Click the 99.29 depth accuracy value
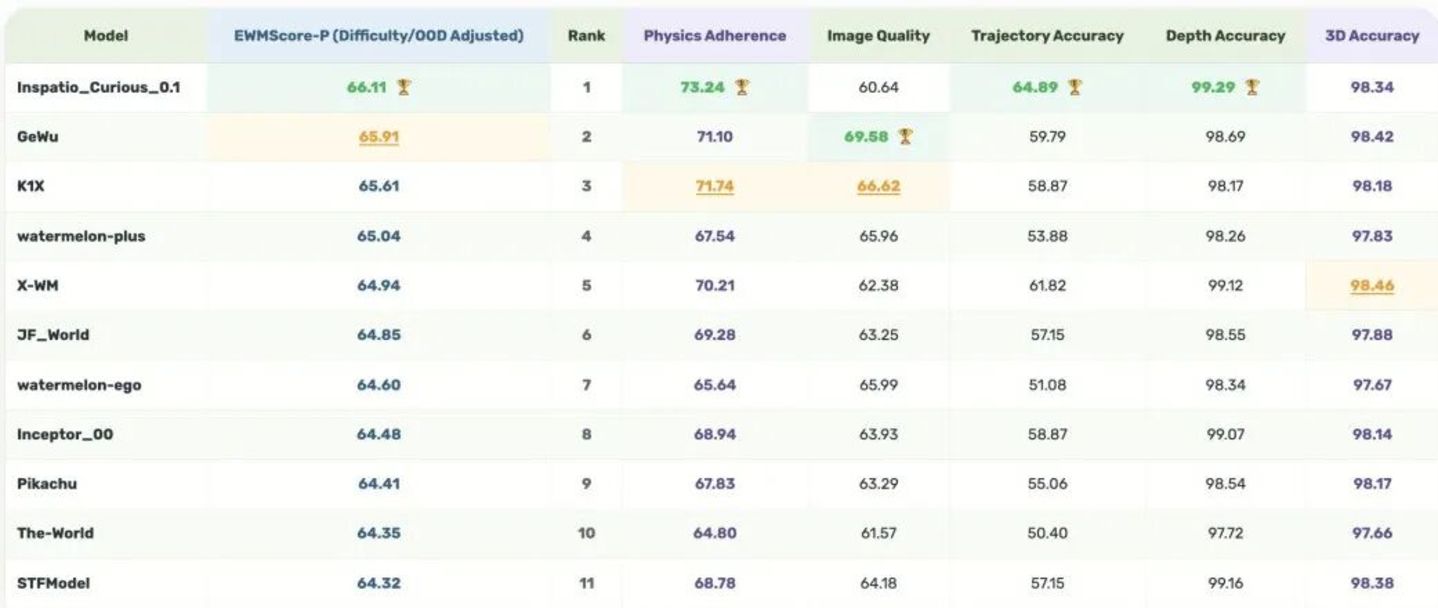This screenshot has width=1438, height=608. pyautogui.click(x=1213, y=88)
